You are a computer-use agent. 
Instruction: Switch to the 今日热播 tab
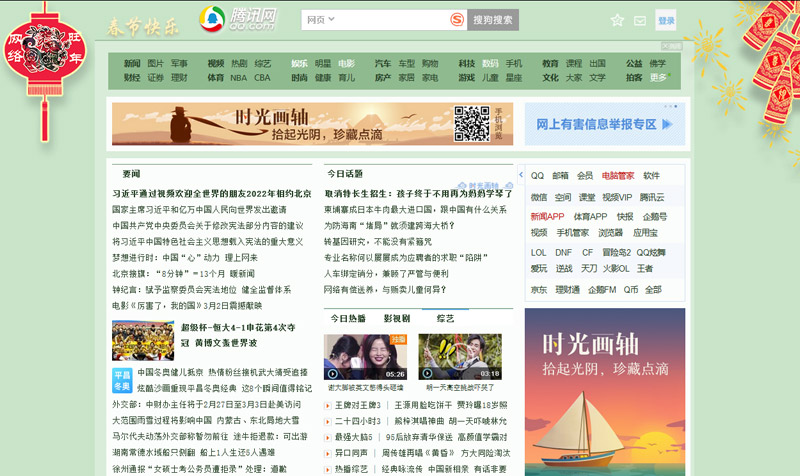click(348, 318)
